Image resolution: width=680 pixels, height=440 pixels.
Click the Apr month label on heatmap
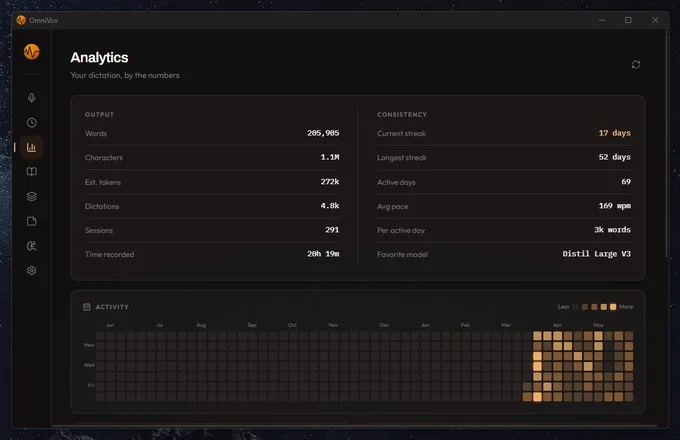pyautogui.click(x=557, y=325)
